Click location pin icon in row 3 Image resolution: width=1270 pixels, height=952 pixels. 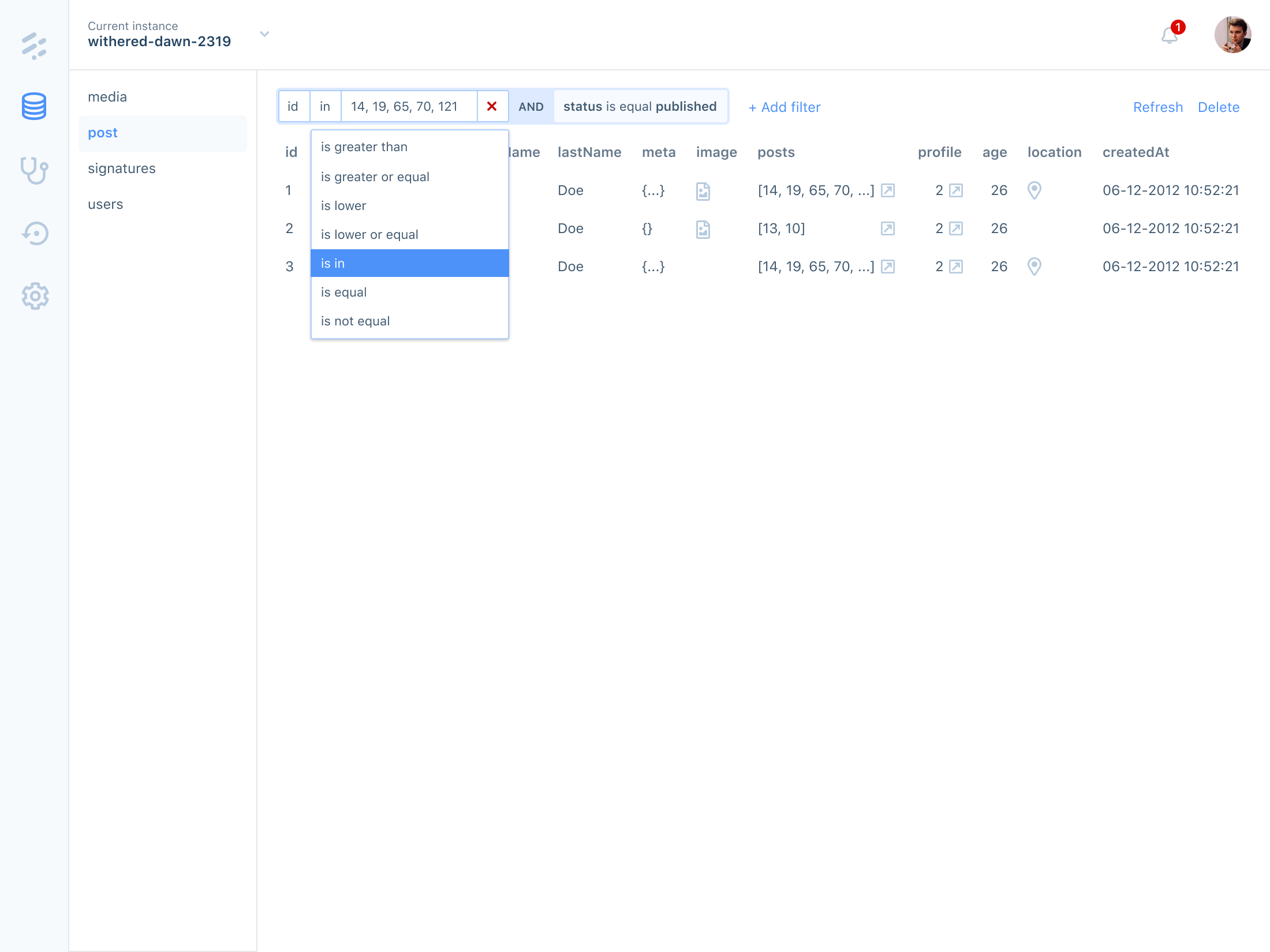pos(1034,267)
